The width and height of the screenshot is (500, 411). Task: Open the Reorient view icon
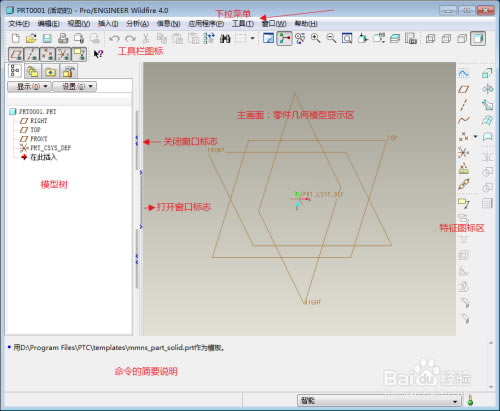363,38
